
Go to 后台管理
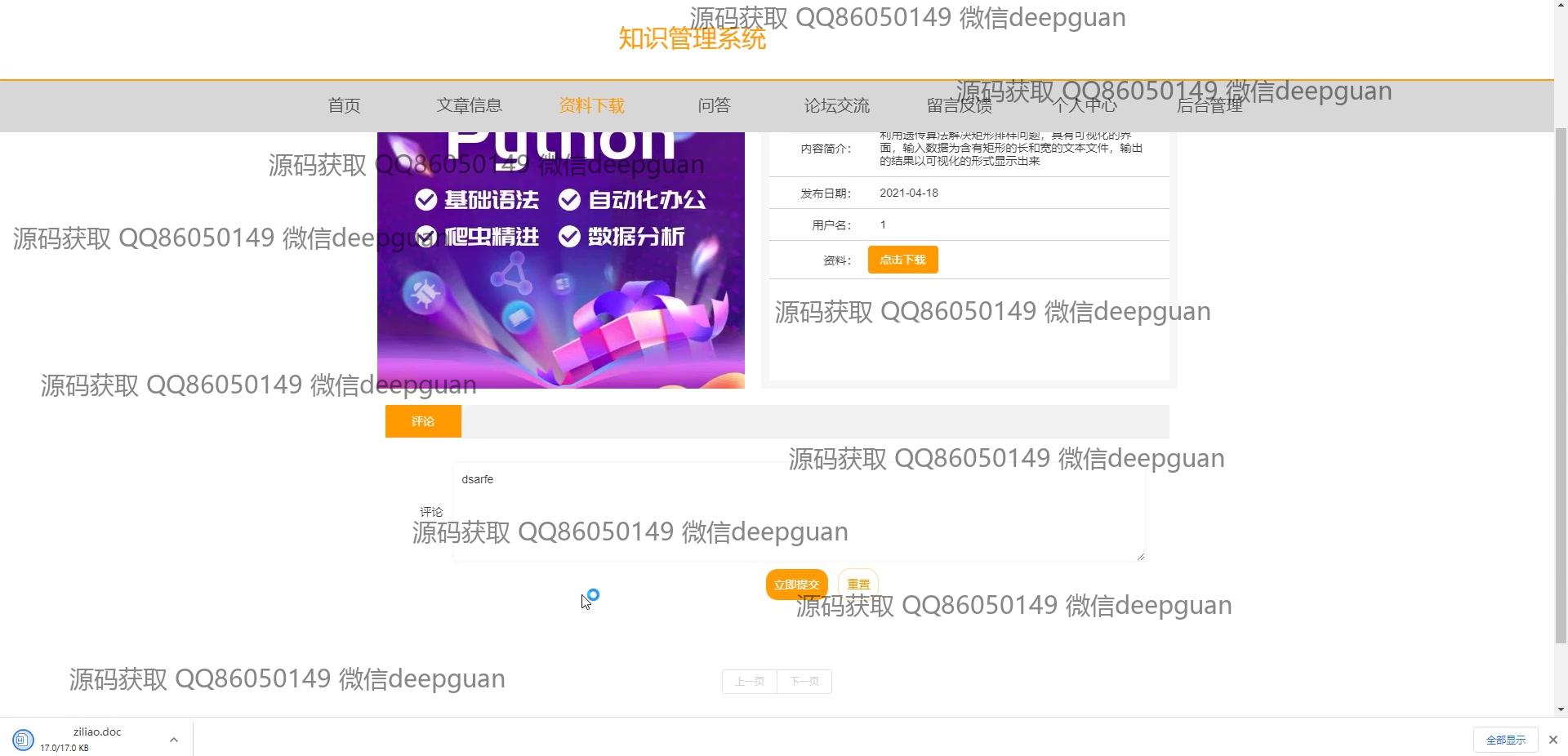click(x=1209, y=105)
